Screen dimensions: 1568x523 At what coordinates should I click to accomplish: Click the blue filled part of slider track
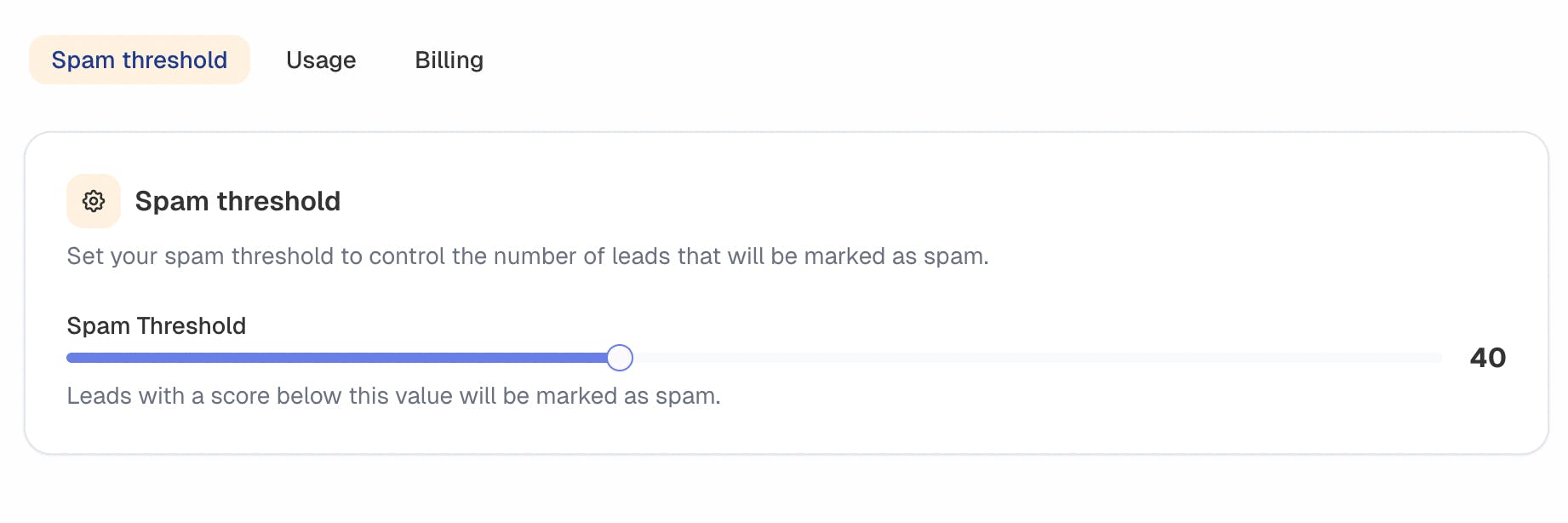click(x=340, y=358)
